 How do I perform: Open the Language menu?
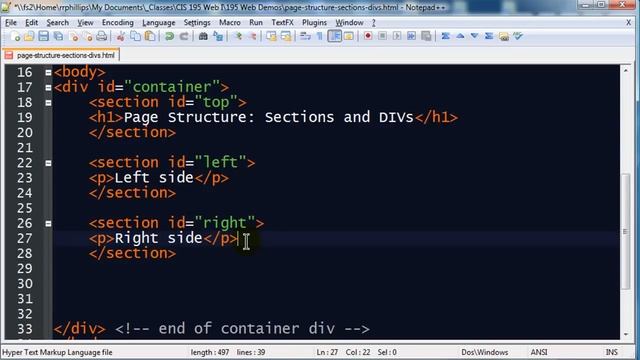[x=158, y=23]
